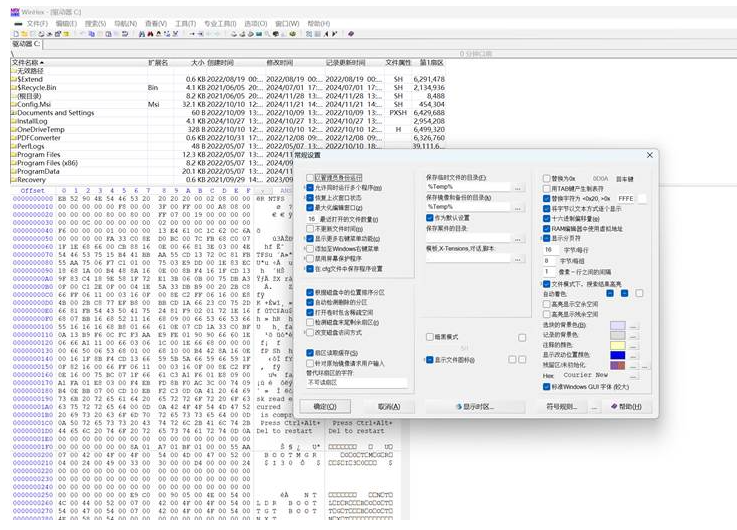This screenshot has width=737, height=530.
Task: Browse for image and backup directory '...' button
Action: point(517,207)
